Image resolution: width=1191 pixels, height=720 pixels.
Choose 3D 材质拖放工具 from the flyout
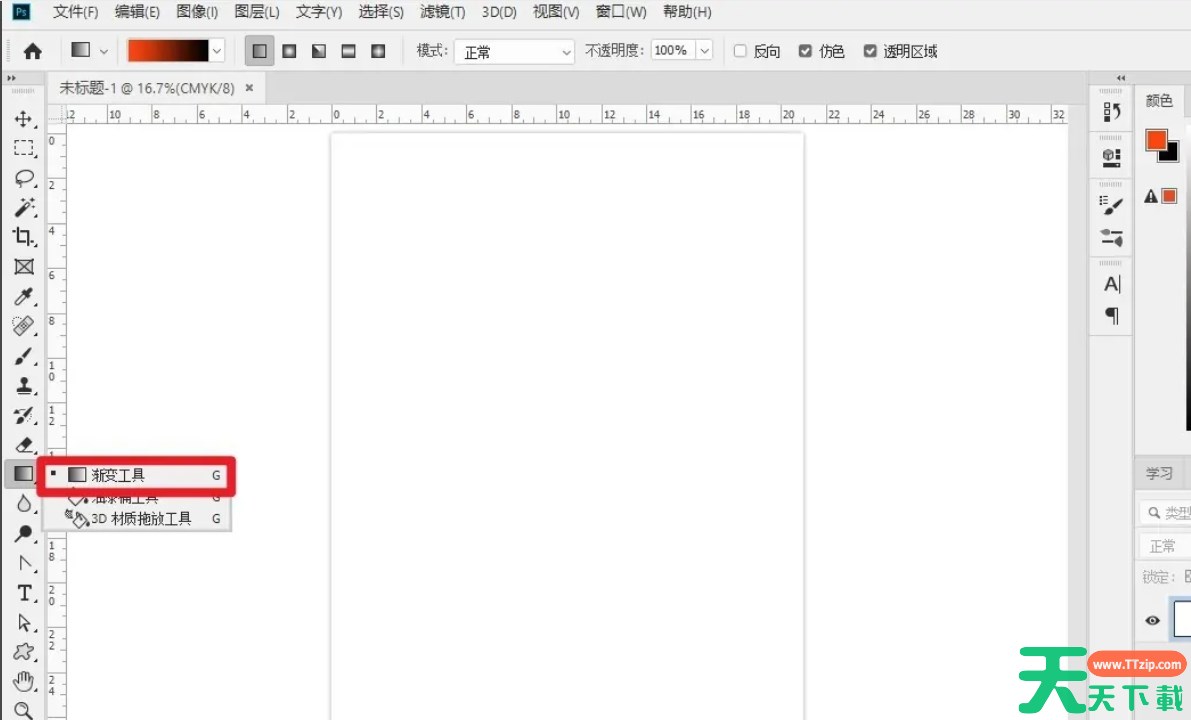[x=141, y=519]
